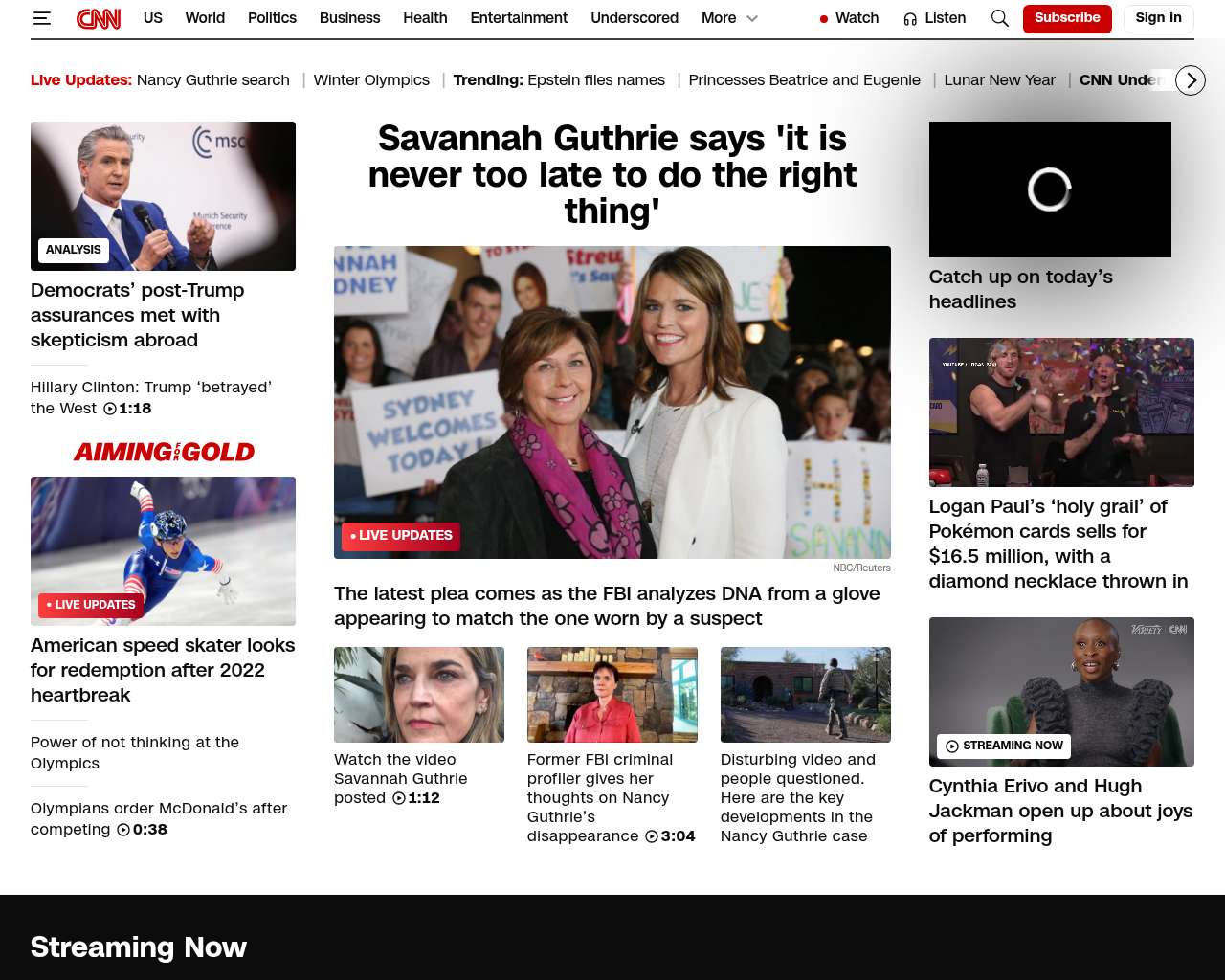Open the Politics section

click(272, 18)
